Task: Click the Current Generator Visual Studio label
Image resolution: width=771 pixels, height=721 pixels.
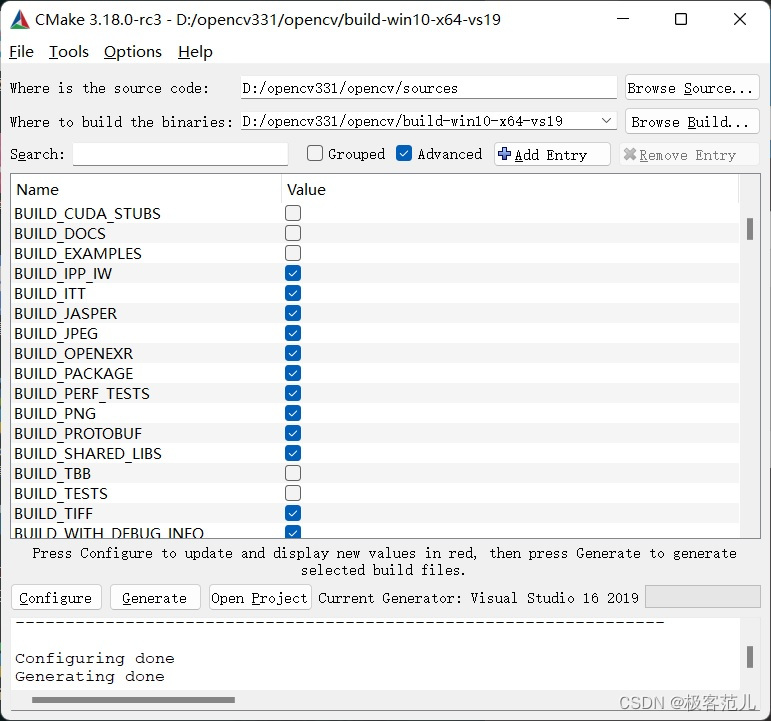Action: pyautogui.click(x=478, y=598)
